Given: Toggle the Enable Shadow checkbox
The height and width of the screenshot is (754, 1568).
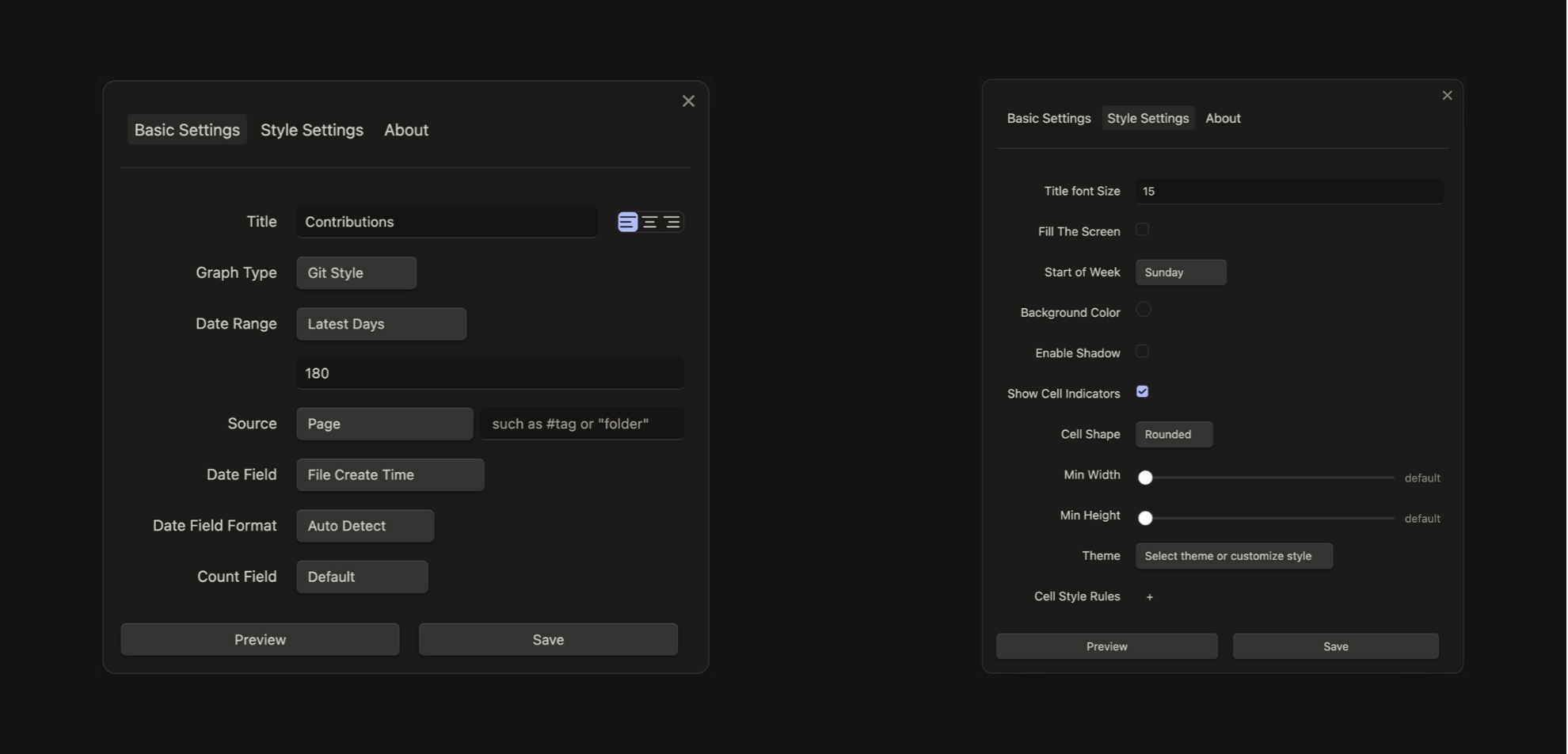Looking at the screenshot, I should click(x=1142, y=351).
